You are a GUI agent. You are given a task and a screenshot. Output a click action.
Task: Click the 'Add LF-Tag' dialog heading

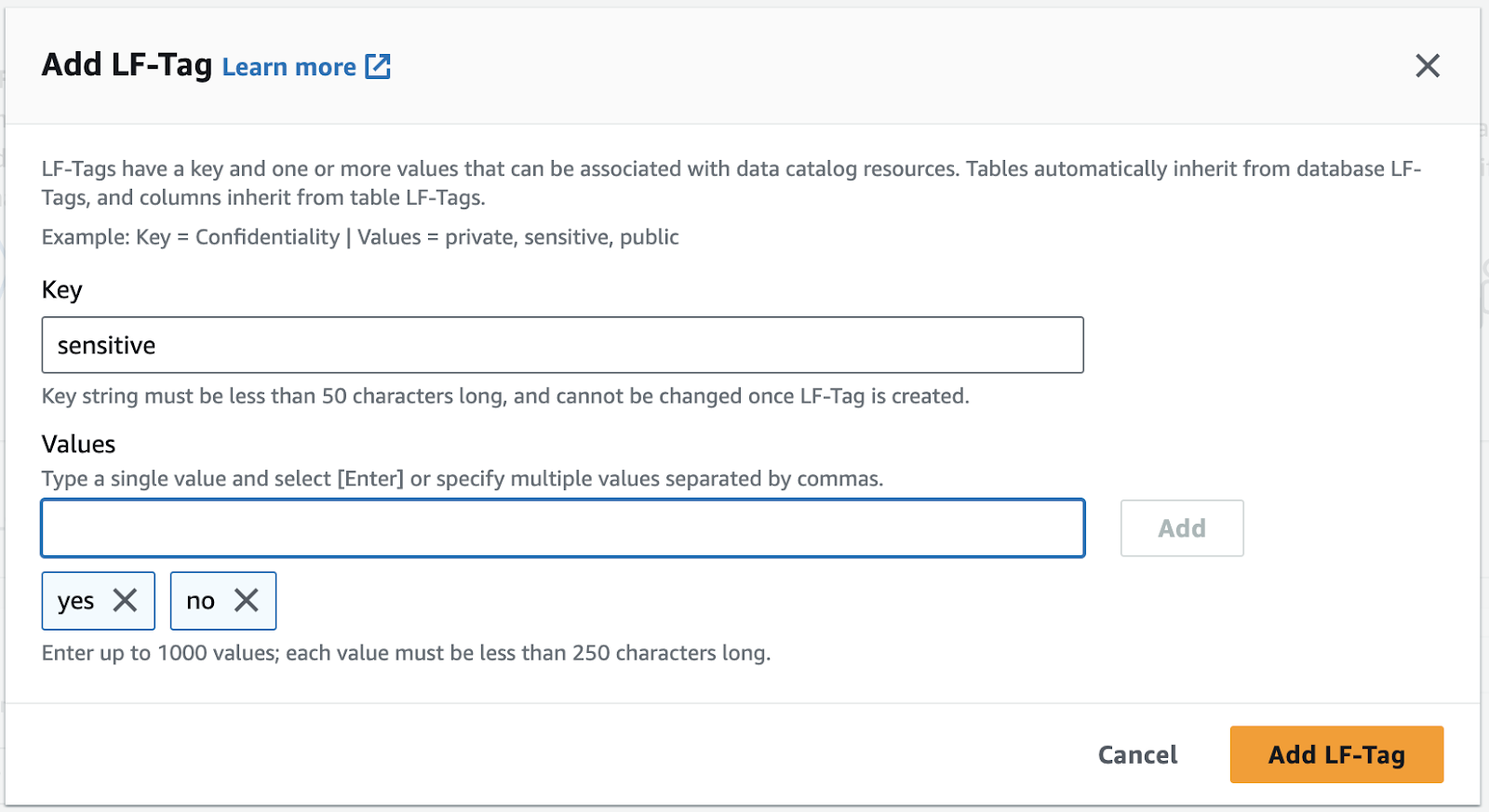(x=127, y=65)
